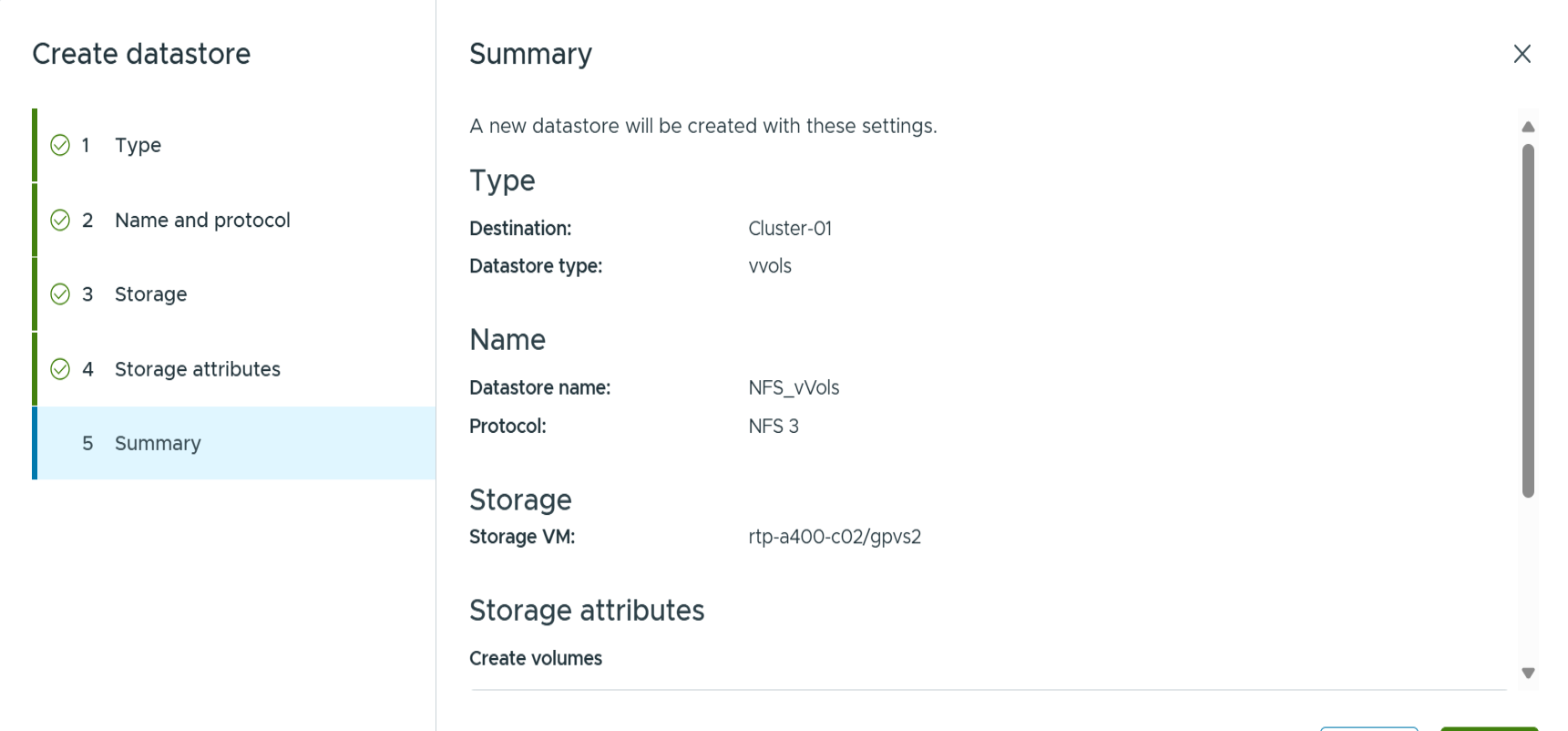This screenshot has height=731, width=1568.
Task: Close the Create datastore dialog with X
Action: point(1522,54)
